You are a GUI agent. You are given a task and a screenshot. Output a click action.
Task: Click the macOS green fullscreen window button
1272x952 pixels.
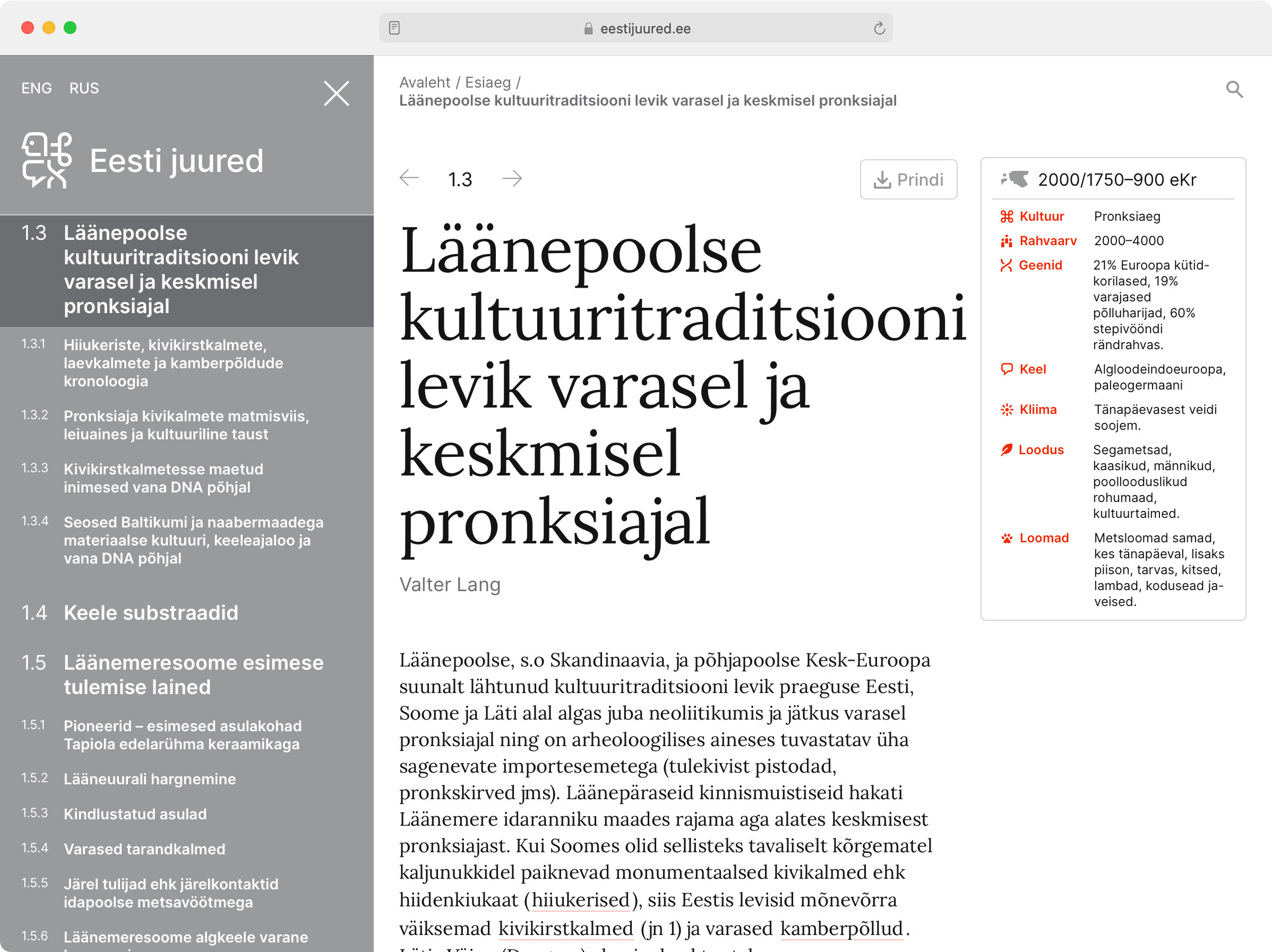click(x=70, y=28)
